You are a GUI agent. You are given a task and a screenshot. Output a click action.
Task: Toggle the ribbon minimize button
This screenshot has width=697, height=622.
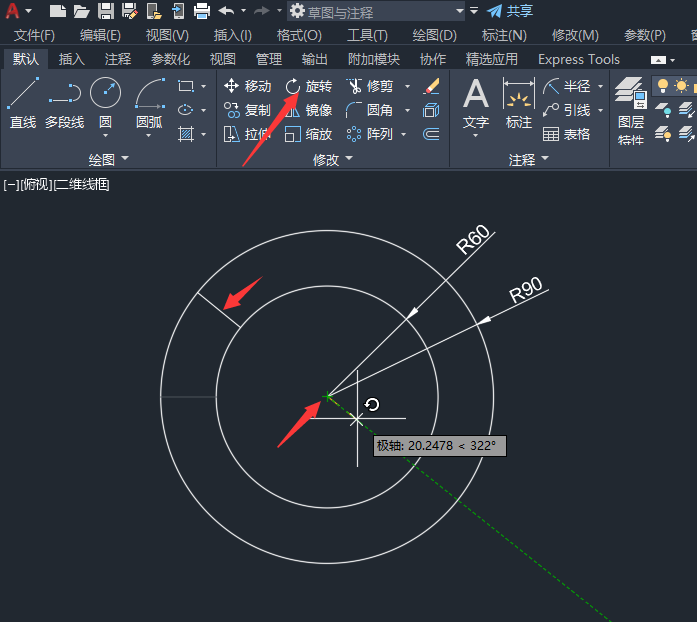pyautogui.click(x=658, y=60)
